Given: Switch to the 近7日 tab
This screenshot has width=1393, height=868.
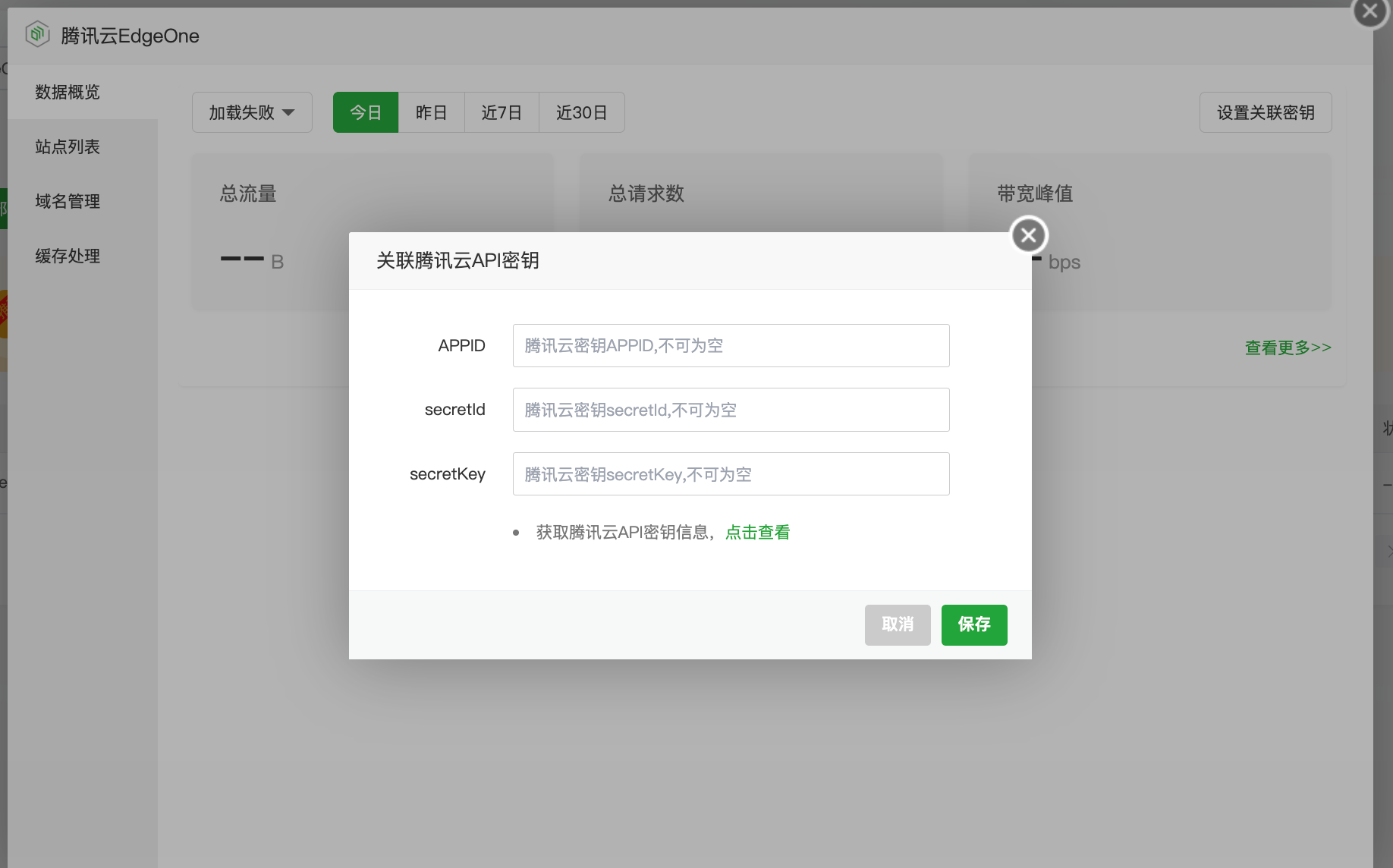Looking at the screenshot, I should [501, 112].
